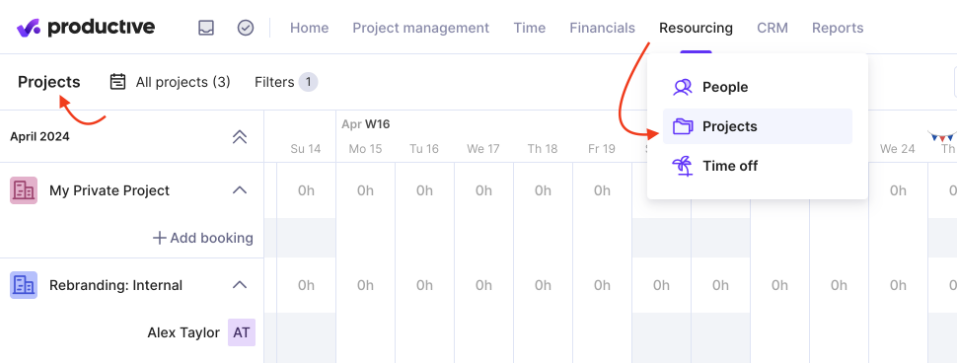This screenshot has width=959, height=363.
Task: Add booking under My Private Project
Action: (x=202, y=238)
